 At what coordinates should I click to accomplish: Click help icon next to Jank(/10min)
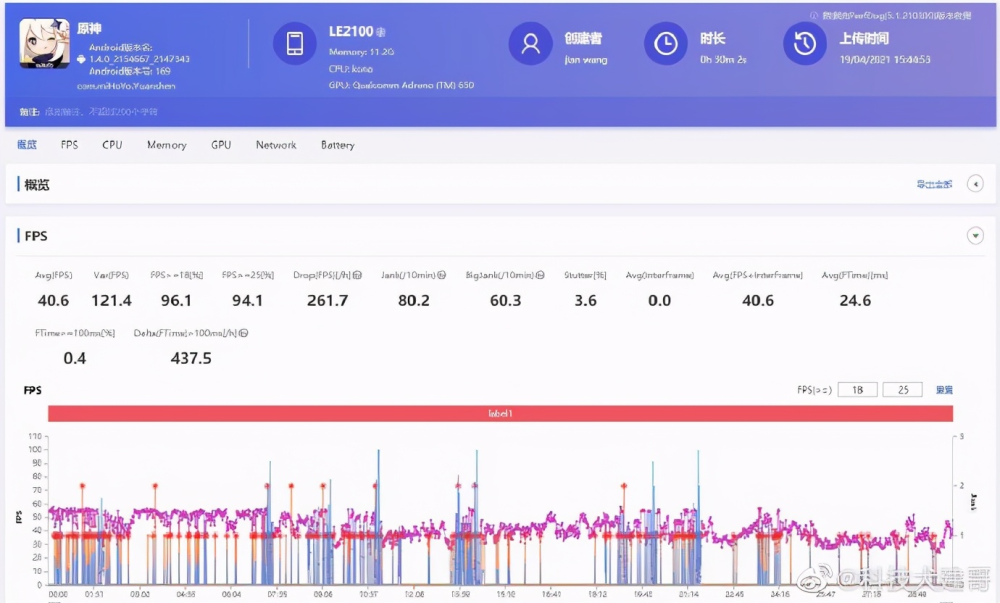click(x=441, y=275)
